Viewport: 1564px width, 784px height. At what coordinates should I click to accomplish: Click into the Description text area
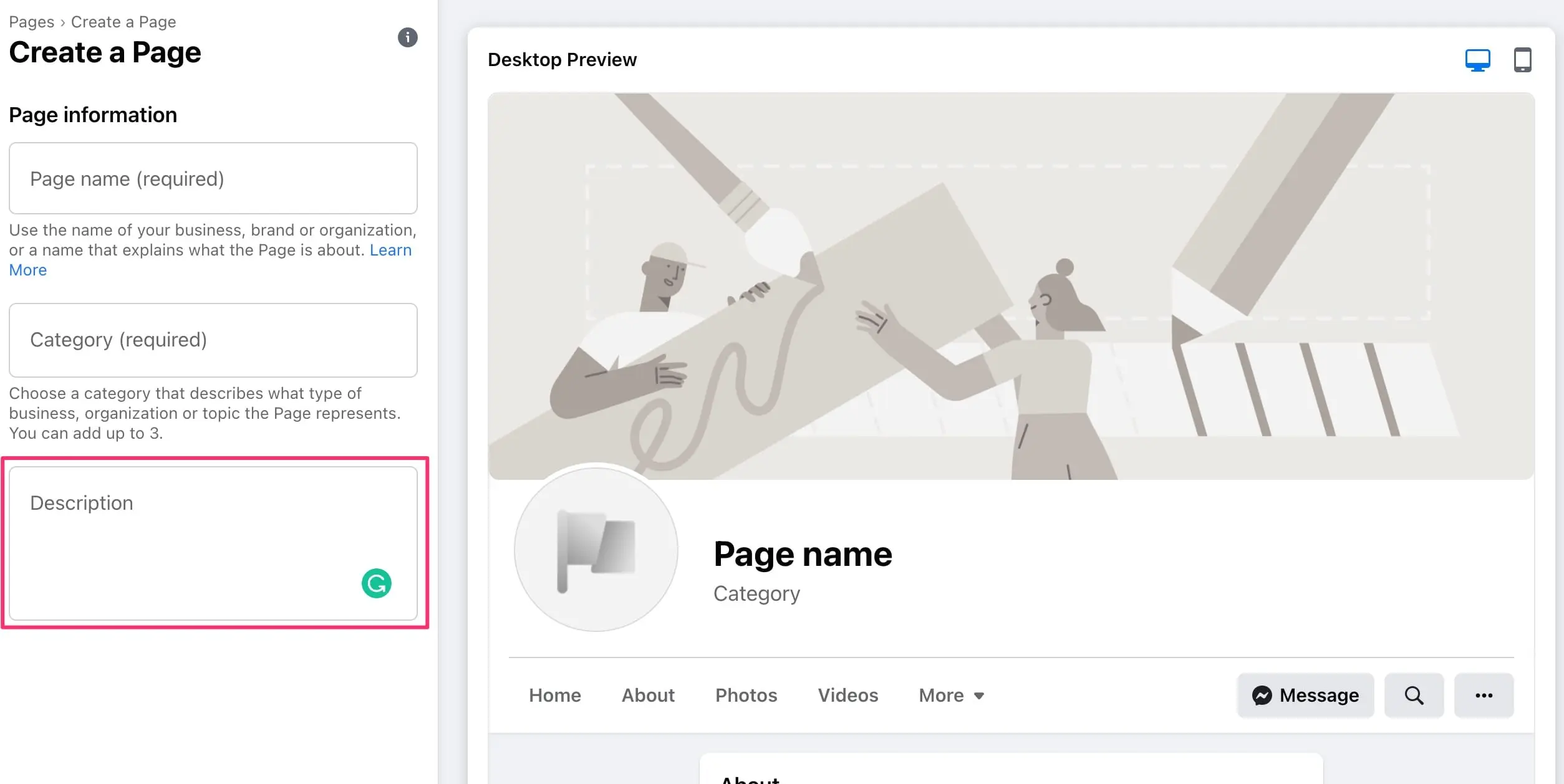[x=213, y=543]
